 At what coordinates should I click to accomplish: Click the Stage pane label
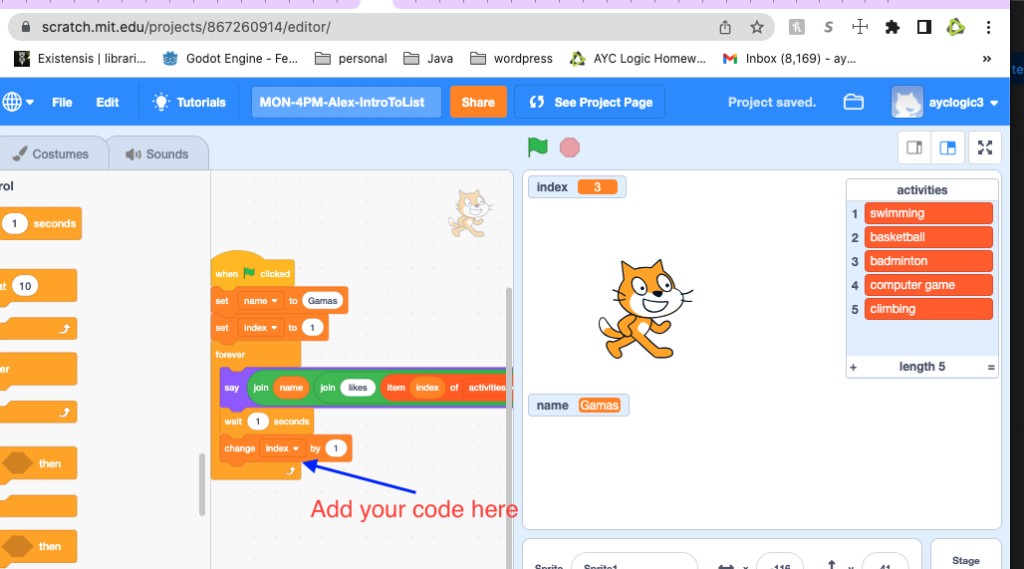click(965, 561)
